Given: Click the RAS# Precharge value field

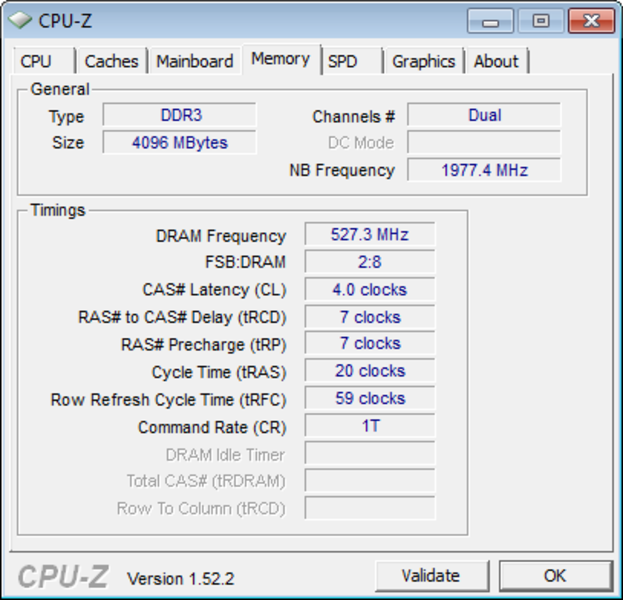Looking at the screenshot, I should click(x=370, y=343).
